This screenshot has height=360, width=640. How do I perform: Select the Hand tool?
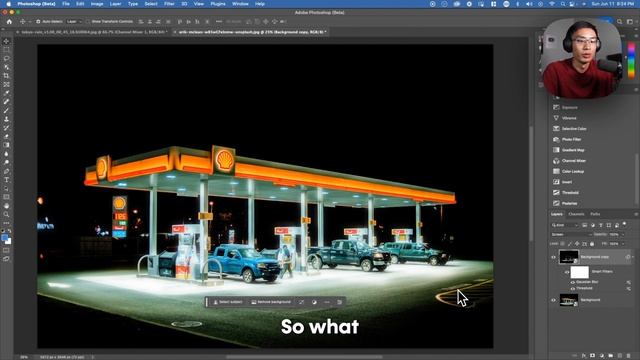tap(7, 206)
